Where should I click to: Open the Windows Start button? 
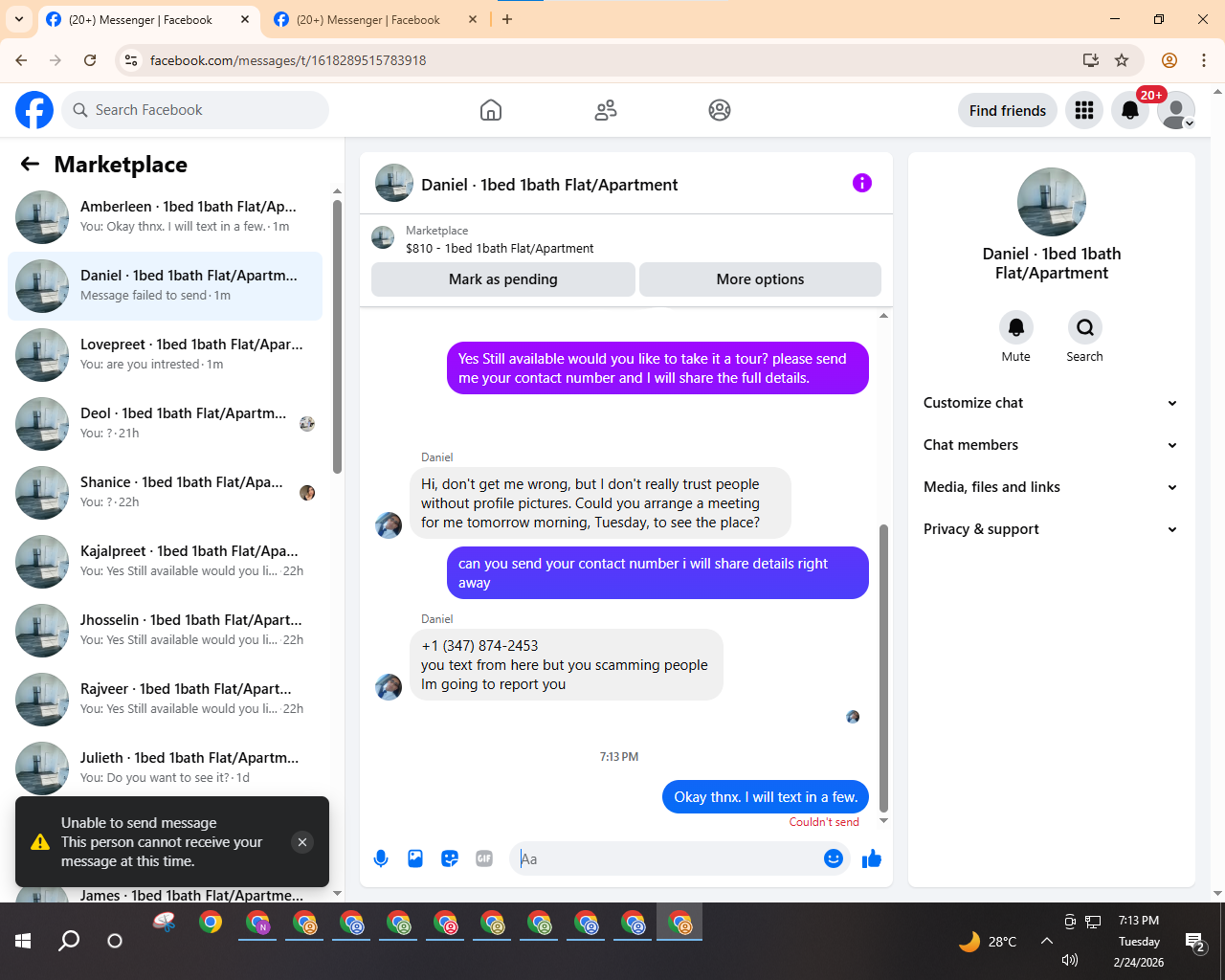(23, 942)
